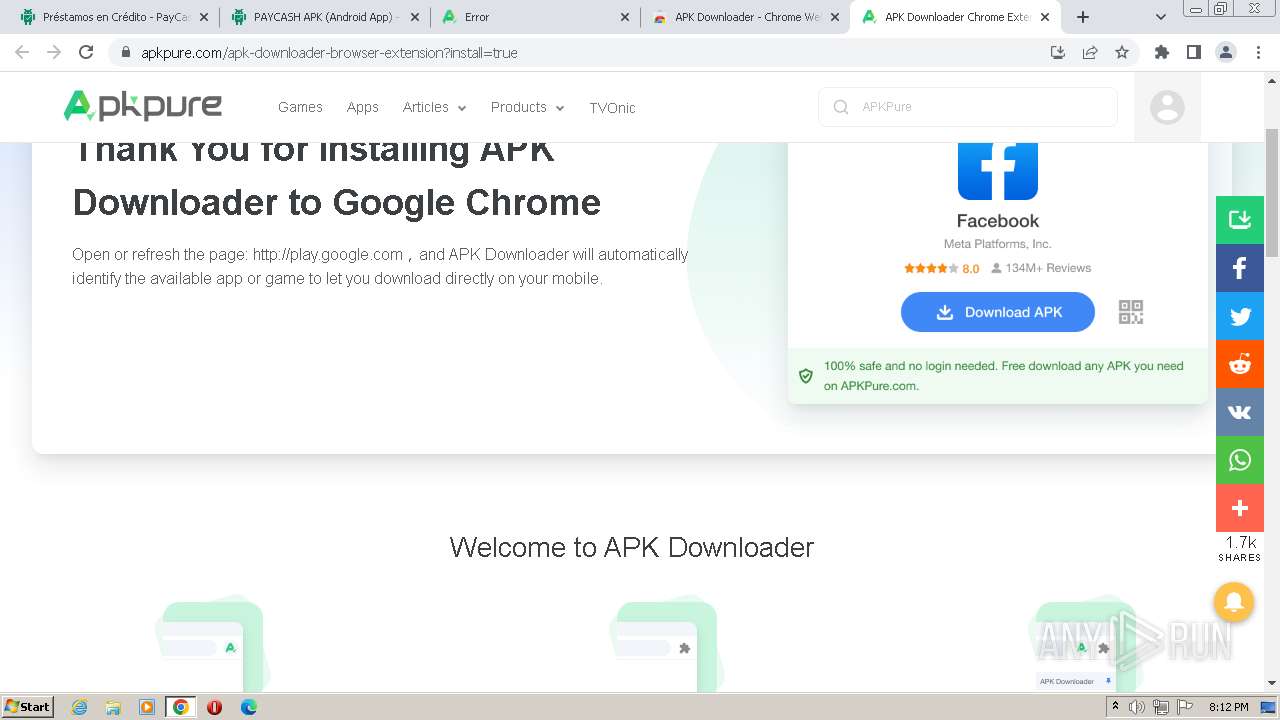This screenshot has width=1280, height=720.
Task: Click the APKPure logo
Action: point(143,106)
